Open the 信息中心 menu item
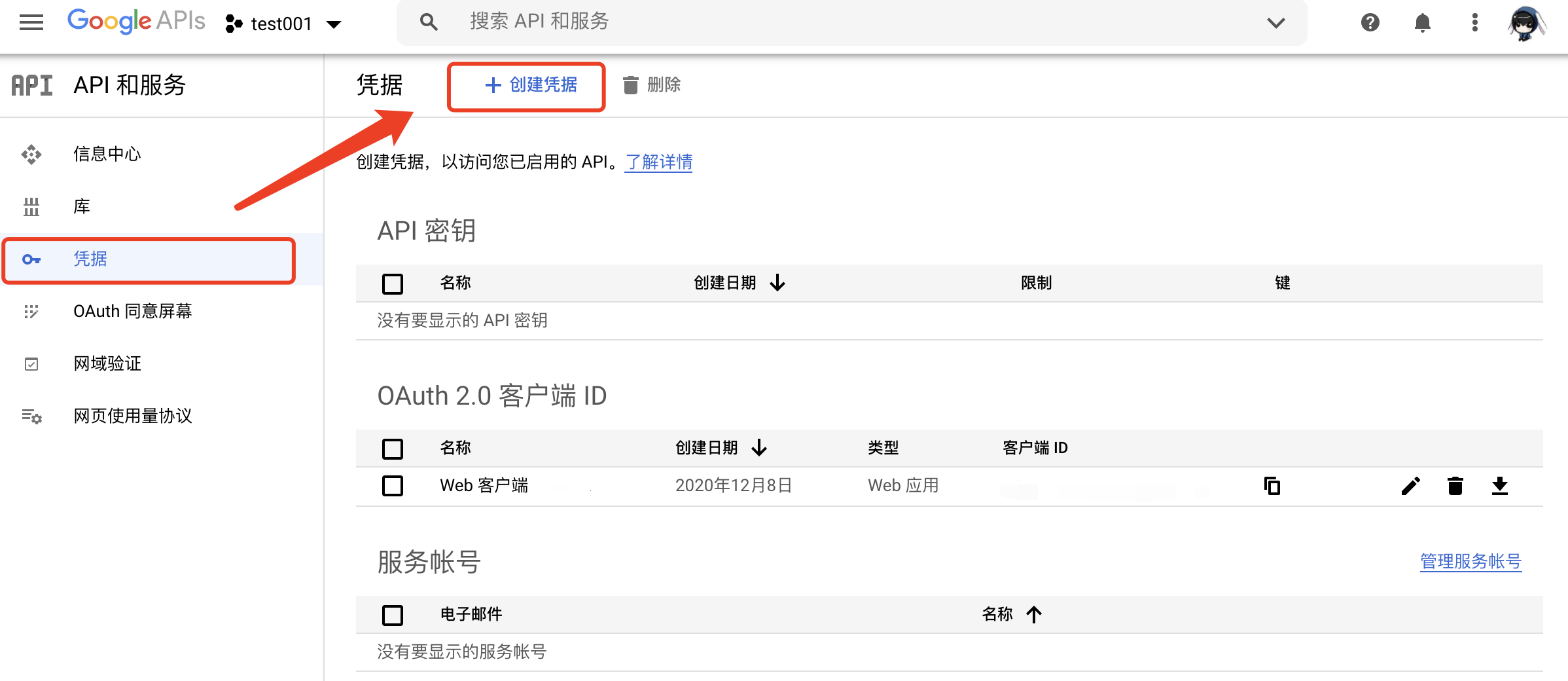Image resolution: width=1568 pixels, height=681 pixels. pos(107,154)
